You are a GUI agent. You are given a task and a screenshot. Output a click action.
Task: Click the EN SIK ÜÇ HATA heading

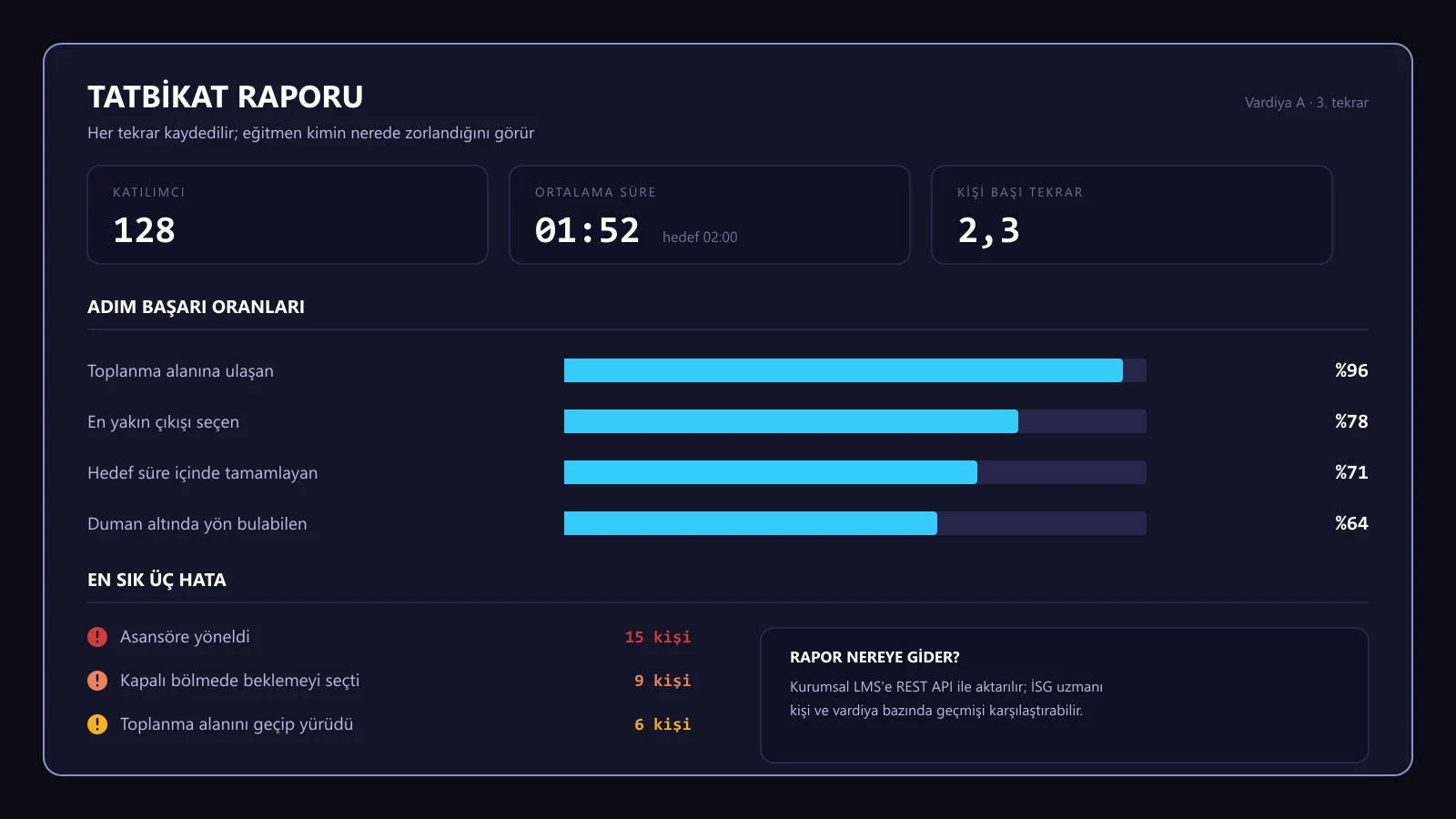point(157,580)
